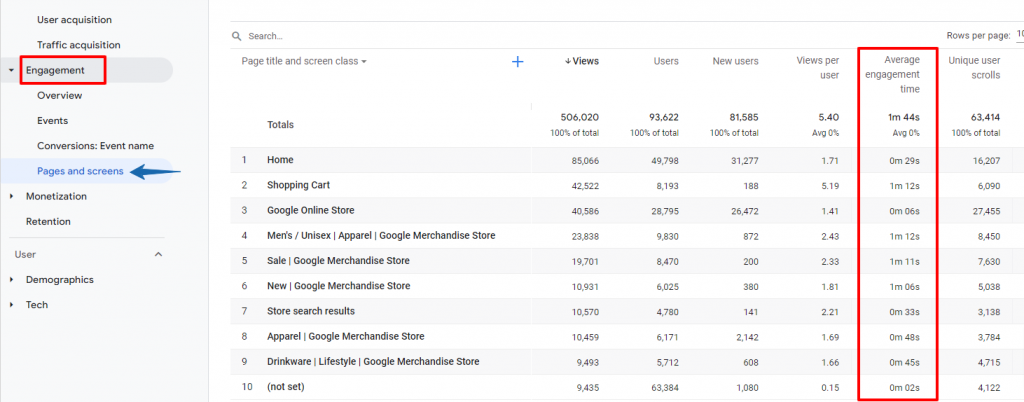Click Totals views value 506,020
This screenshot has width=1024, height=402.
[579, 118]
